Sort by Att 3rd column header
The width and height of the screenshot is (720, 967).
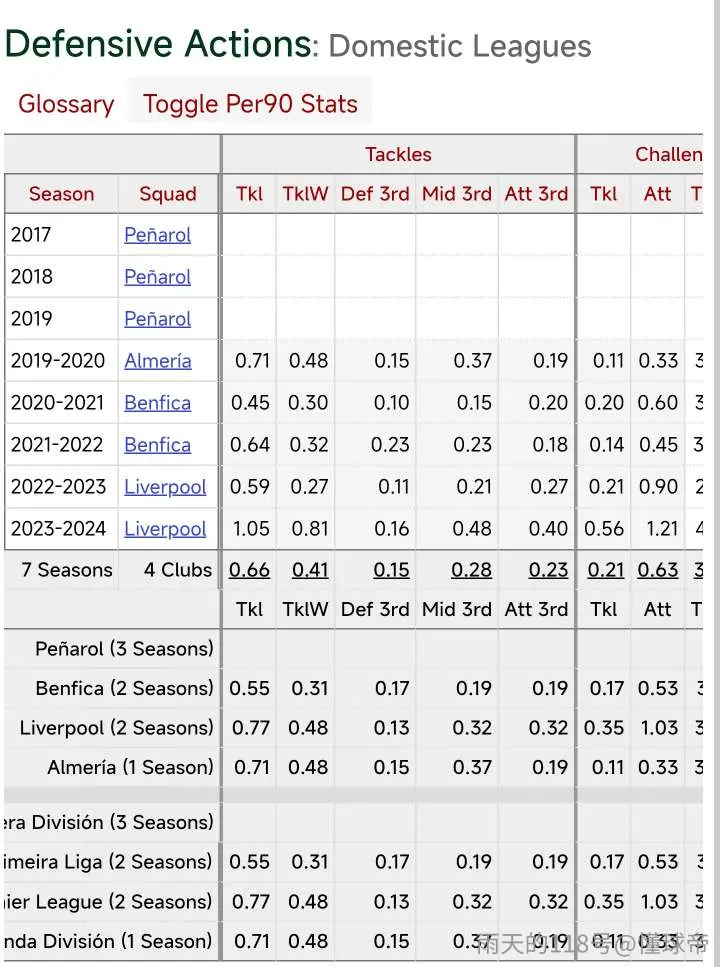[536, 194]
